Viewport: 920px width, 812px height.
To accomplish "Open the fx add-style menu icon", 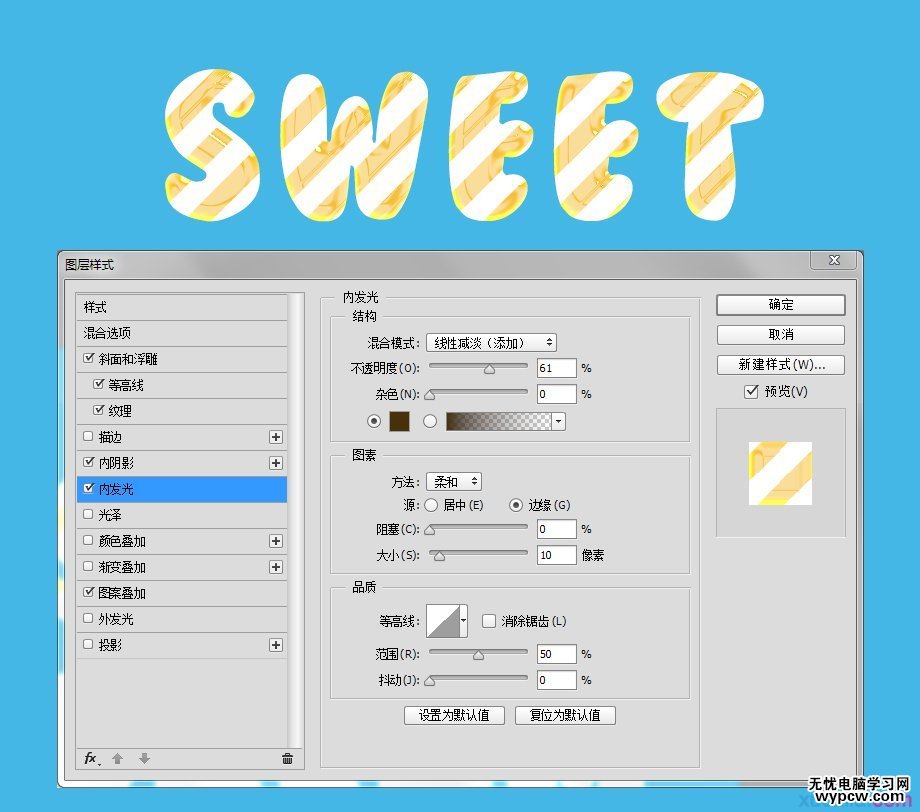I will pos(92,758).
